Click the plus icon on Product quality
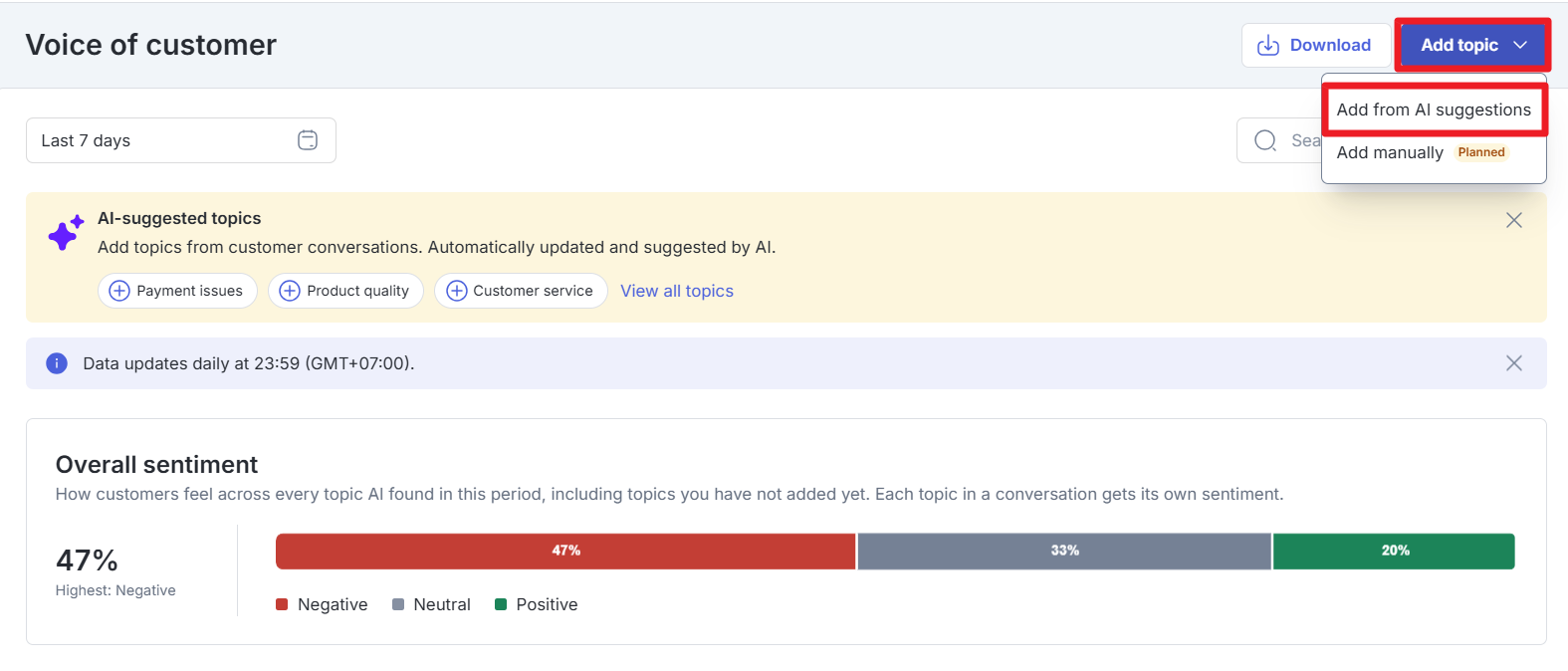The height and width of the screenshot is (671, 1568). (x=290, y=291)
